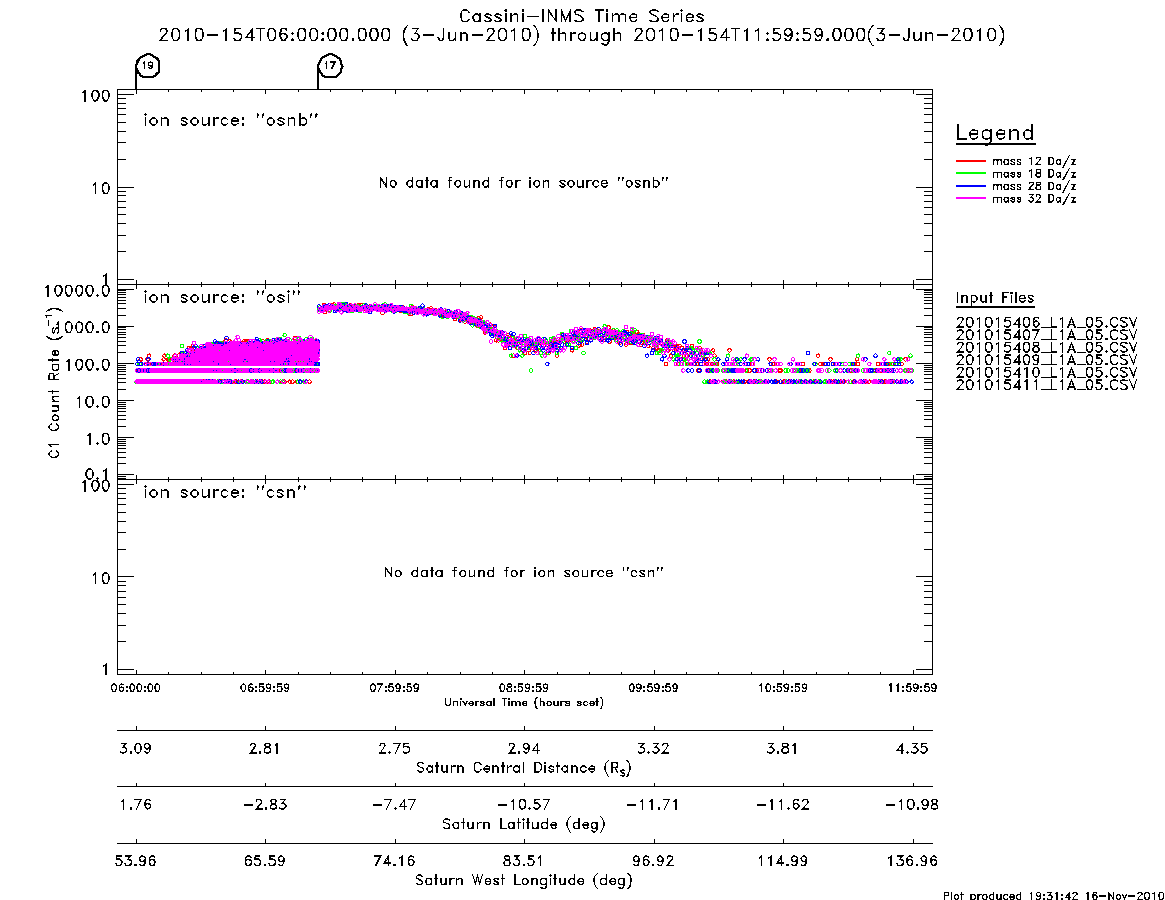This screenshot has height=900, width=1165.
Task: Click the 06:00:00 time tick label
Action: tap(135, 688)
